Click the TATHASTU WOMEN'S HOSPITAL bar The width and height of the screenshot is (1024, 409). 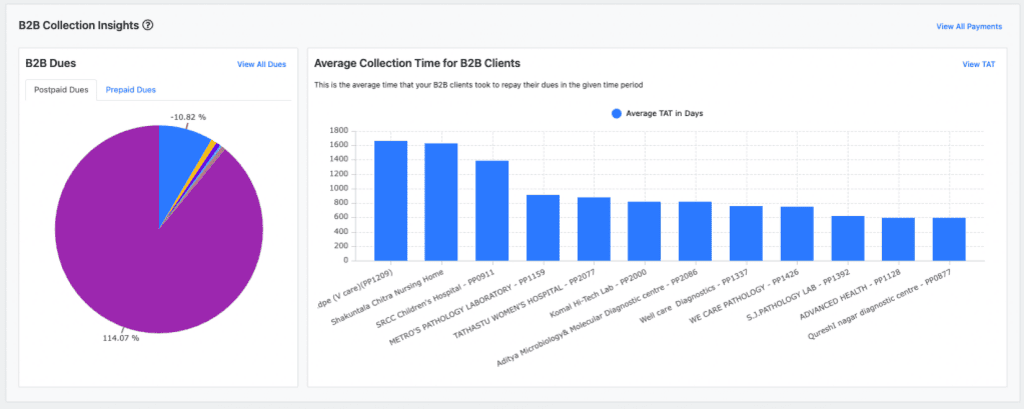coord(594,228)
